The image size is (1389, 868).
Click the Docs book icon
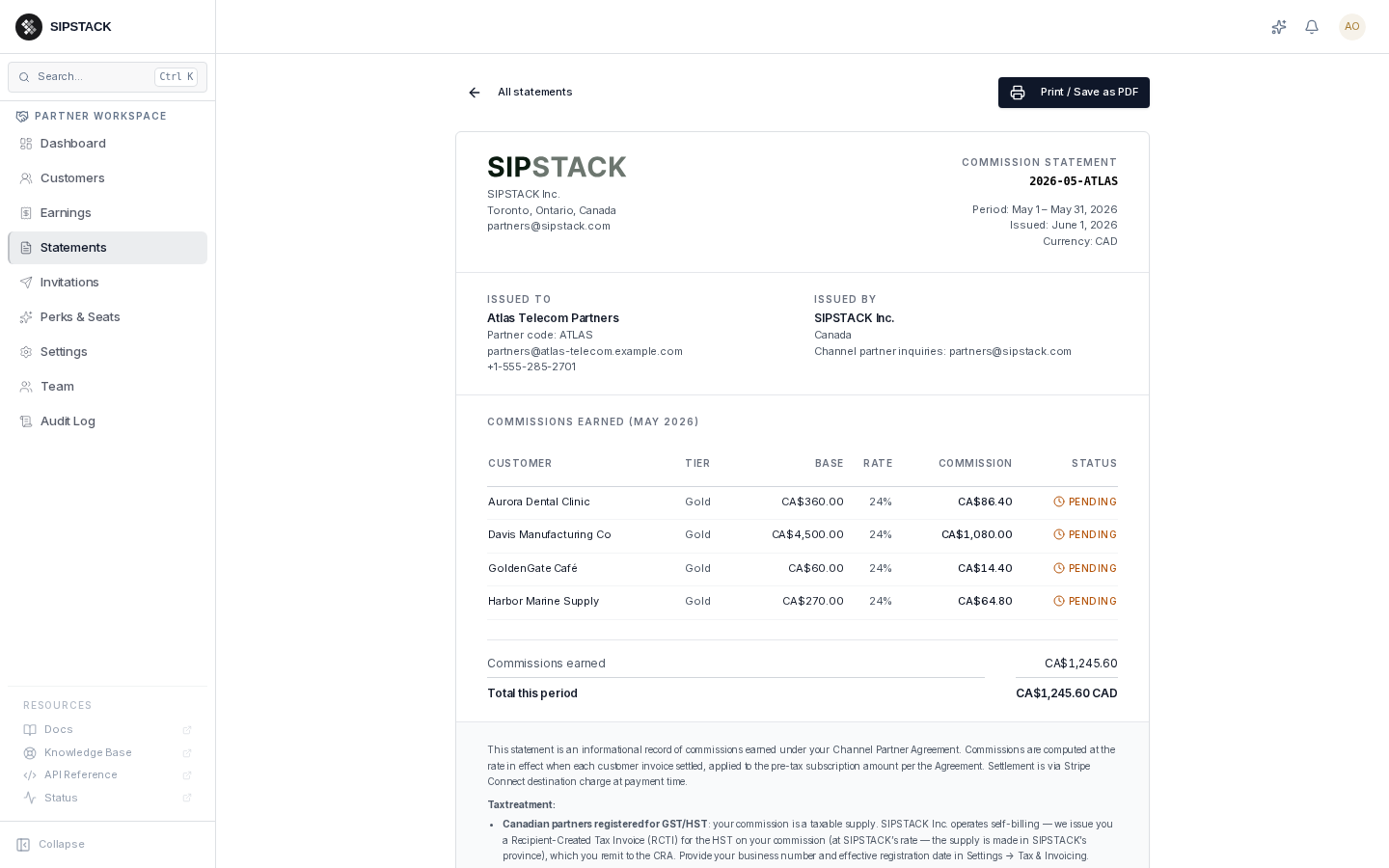(x=30, y=730)
